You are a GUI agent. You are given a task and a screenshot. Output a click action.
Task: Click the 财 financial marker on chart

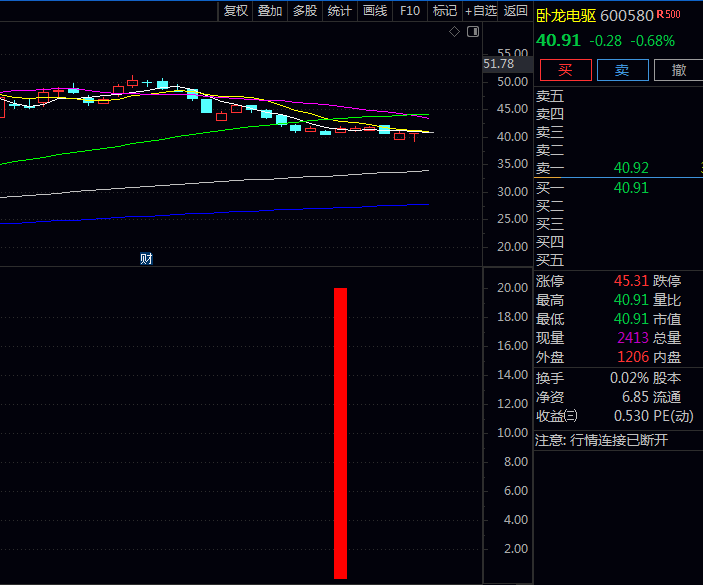click(x=146, y=259)
